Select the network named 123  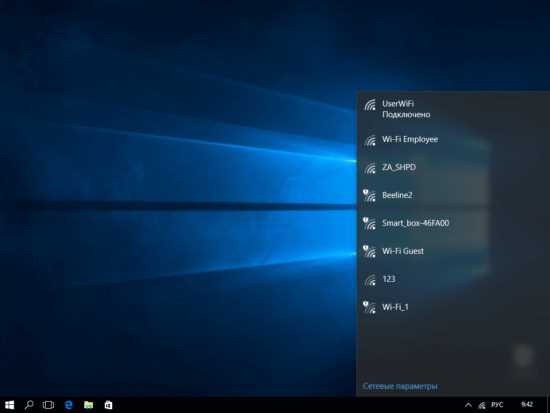(453, 279)
